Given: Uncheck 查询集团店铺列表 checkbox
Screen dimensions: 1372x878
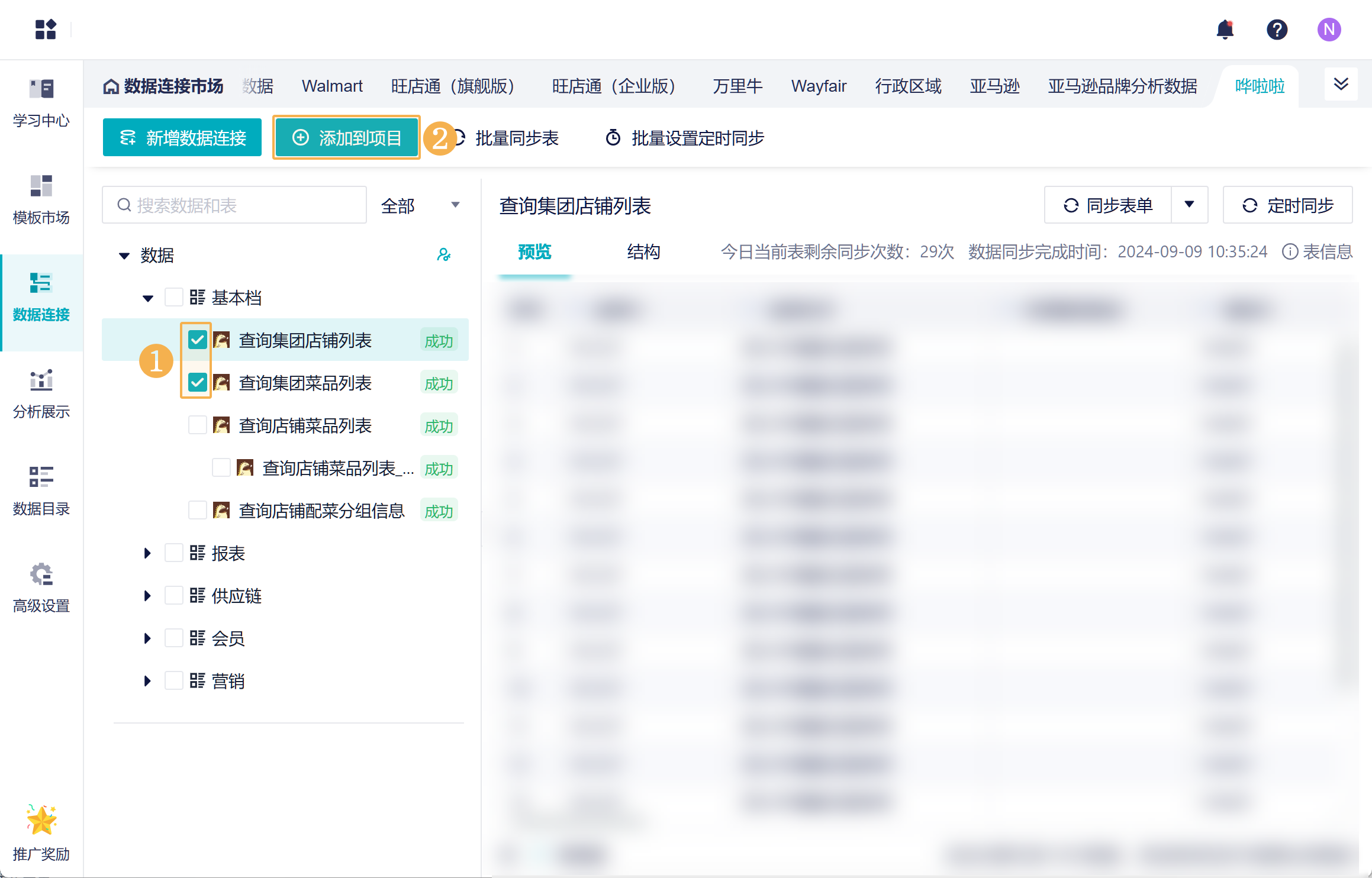Looking at the screenshot, I should pyautogui.click(x=197, y=340).
